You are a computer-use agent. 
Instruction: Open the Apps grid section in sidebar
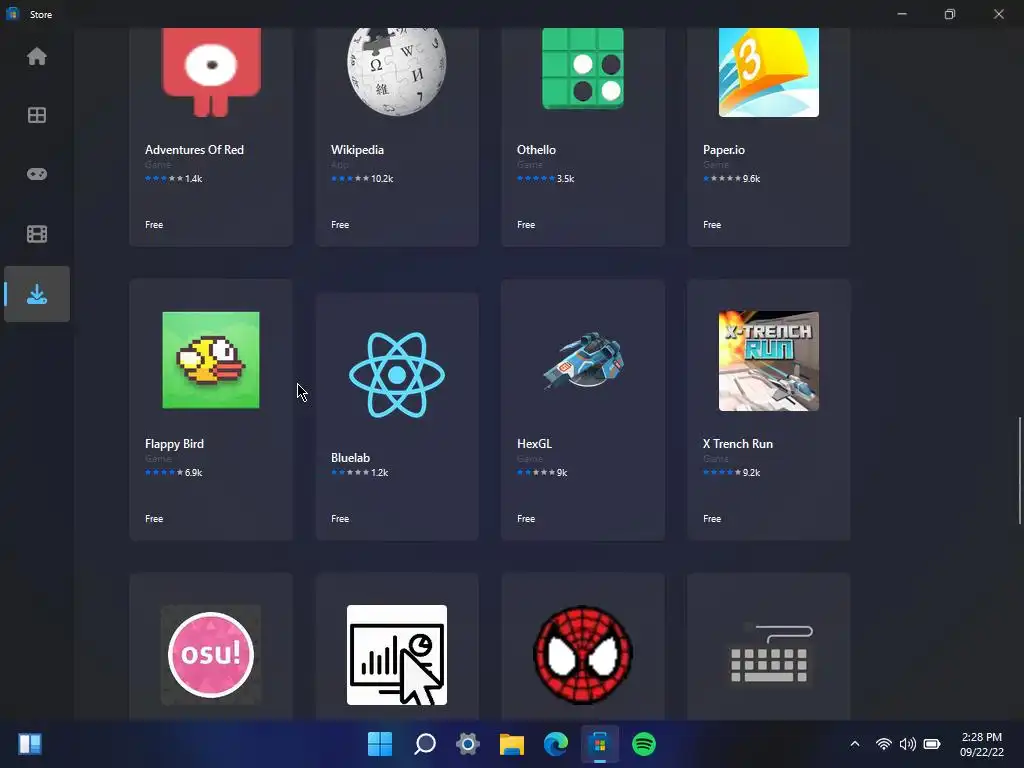pos(37,115)
